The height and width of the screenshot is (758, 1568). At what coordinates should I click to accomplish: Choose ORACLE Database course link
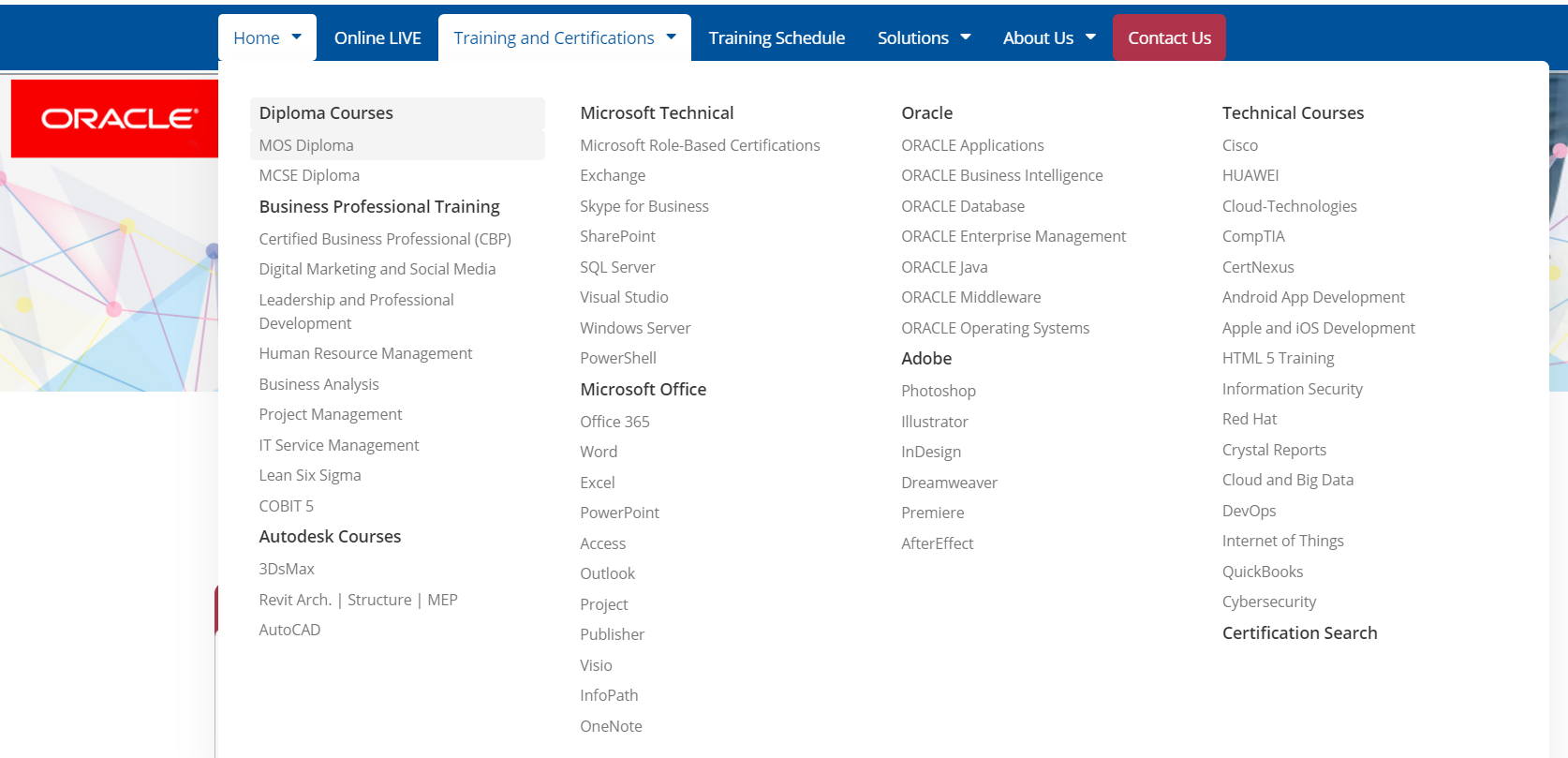pyautogui.click(x=963, y=206)
